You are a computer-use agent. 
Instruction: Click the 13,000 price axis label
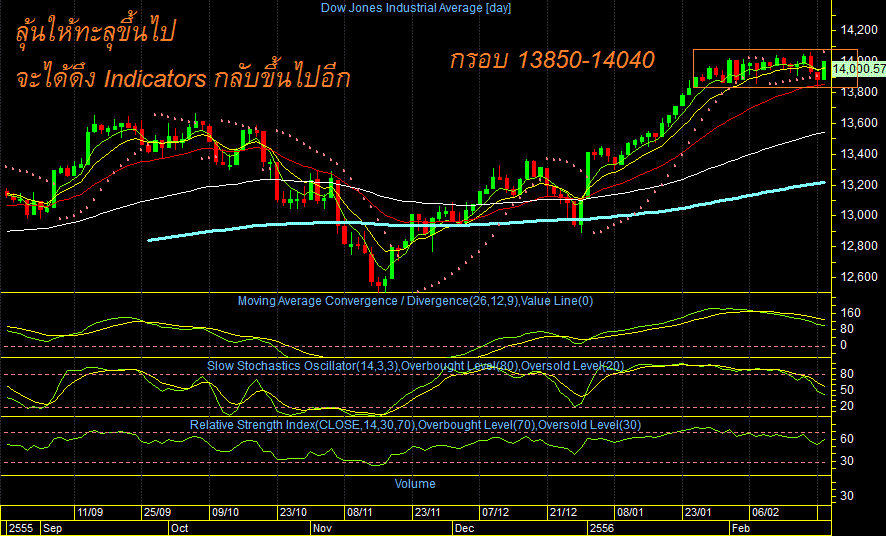[859, 215]
